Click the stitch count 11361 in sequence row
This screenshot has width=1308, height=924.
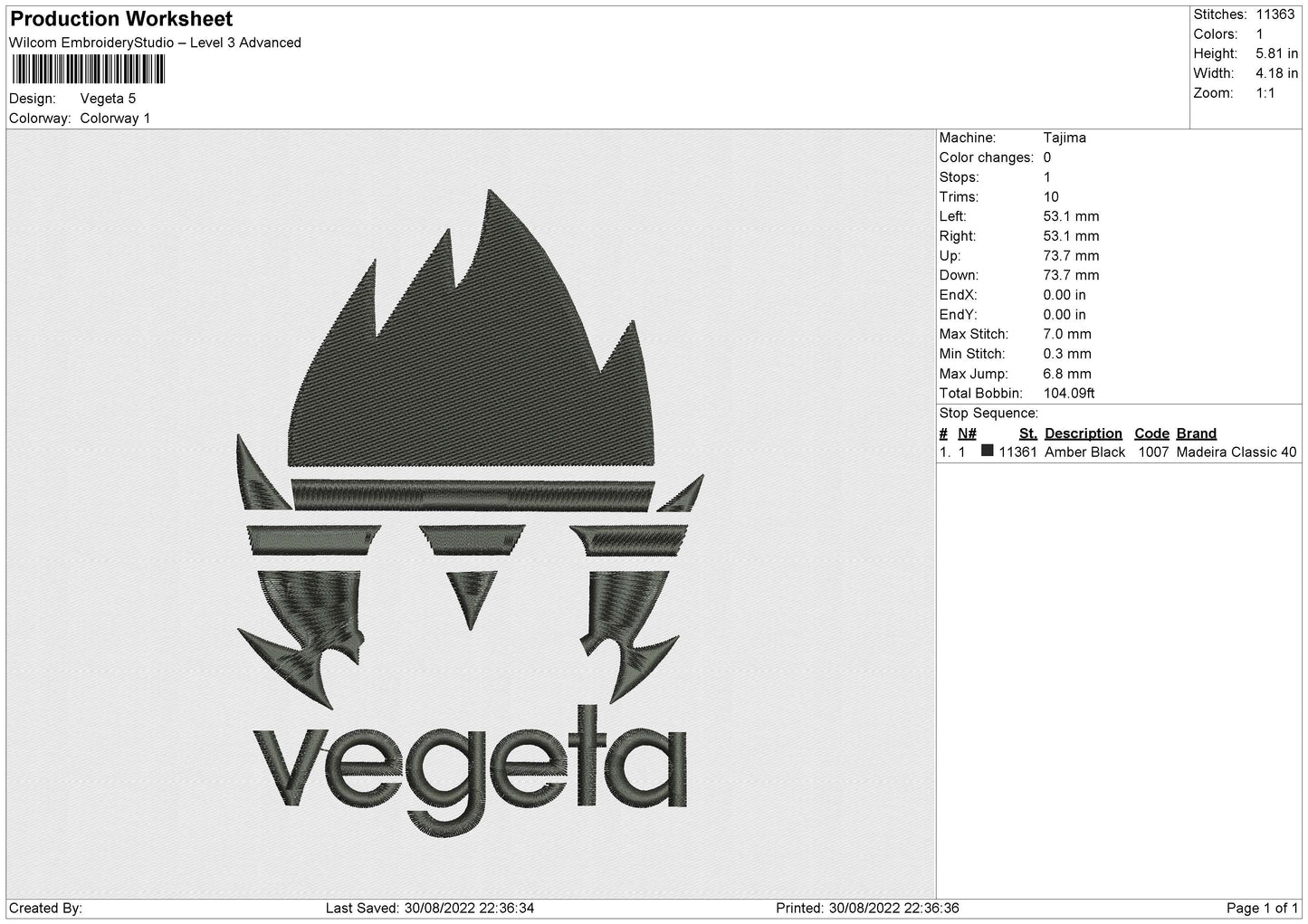click(x=1017, y=452)
